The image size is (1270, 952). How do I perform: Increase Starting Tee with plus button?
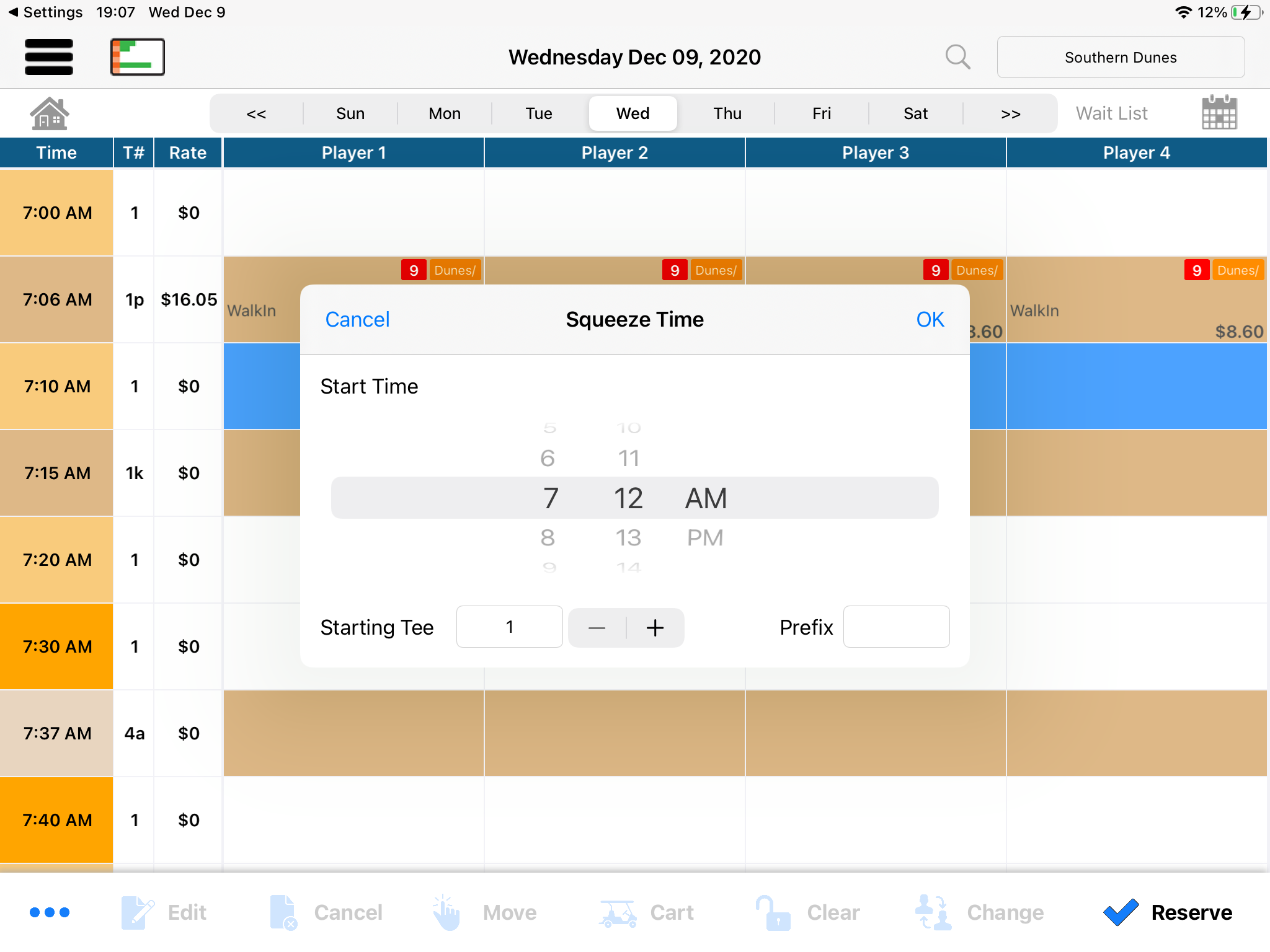click(655, 628)
